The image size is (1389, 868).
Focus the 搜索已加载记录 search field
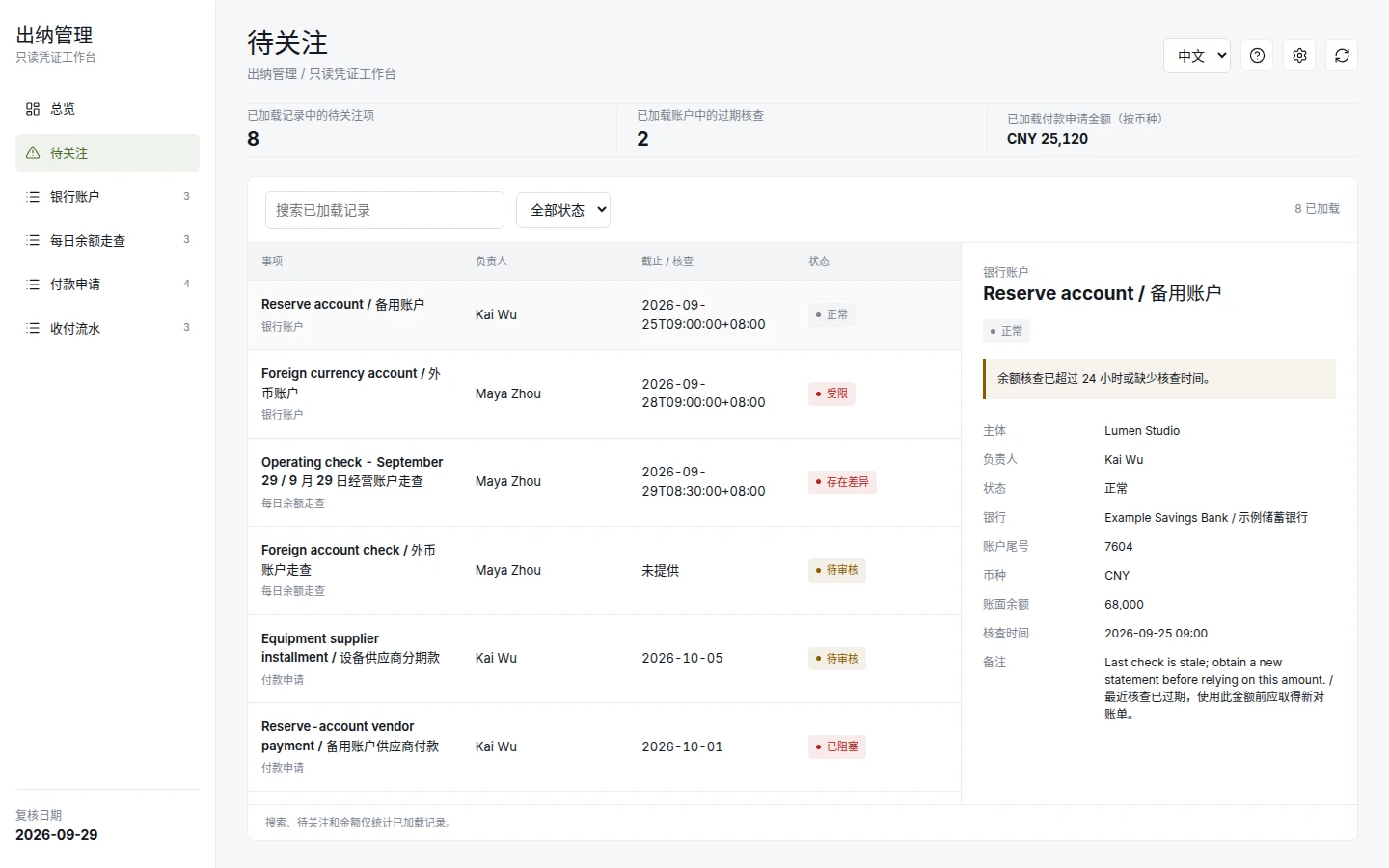(x=385, y=209)
